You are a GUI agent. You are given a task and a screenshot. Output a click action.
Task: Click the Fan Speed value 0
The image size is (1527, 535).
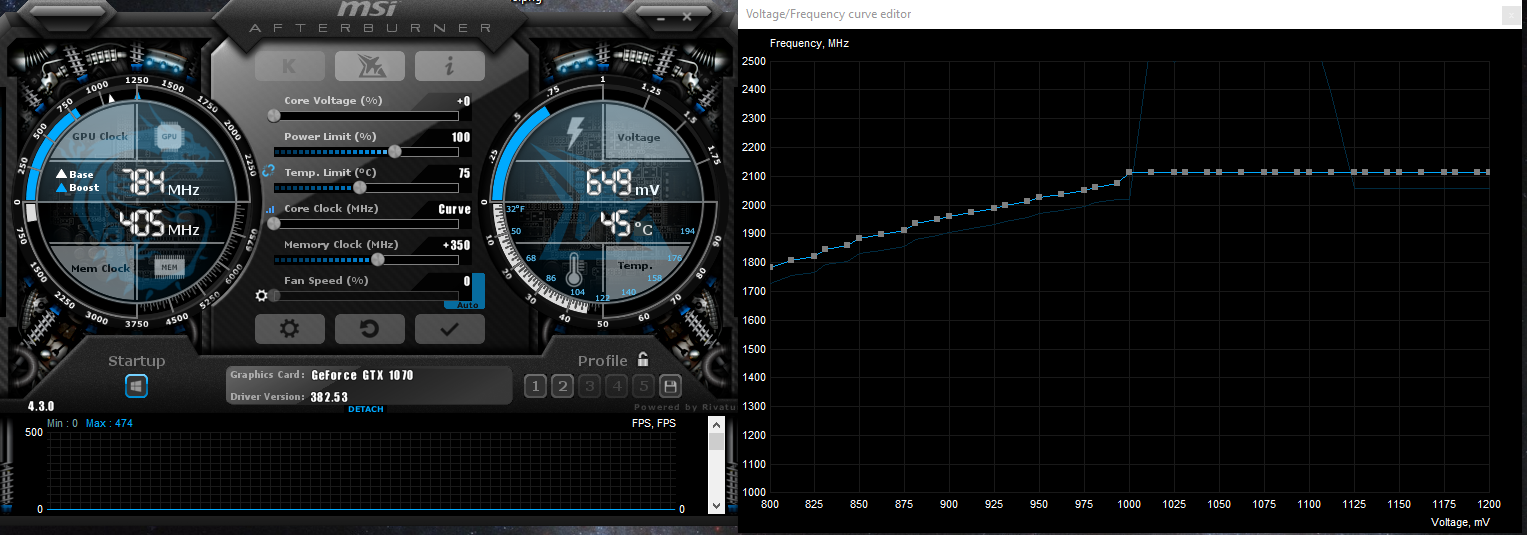coord(467,281)
